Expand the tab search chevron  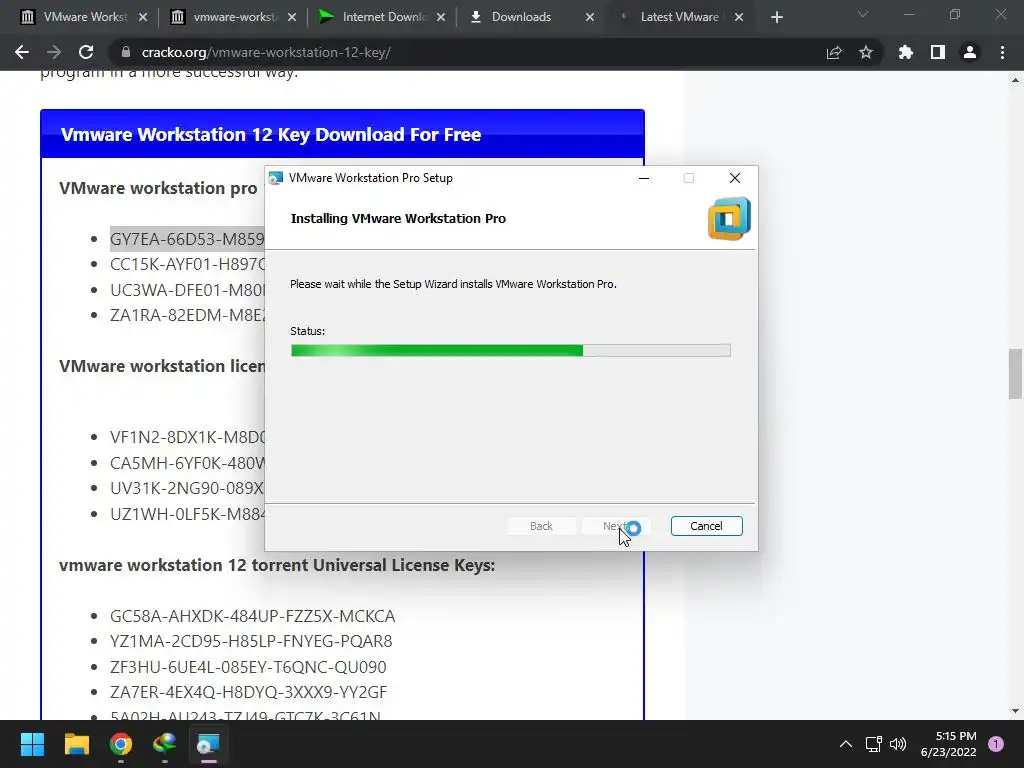[863, 14]
